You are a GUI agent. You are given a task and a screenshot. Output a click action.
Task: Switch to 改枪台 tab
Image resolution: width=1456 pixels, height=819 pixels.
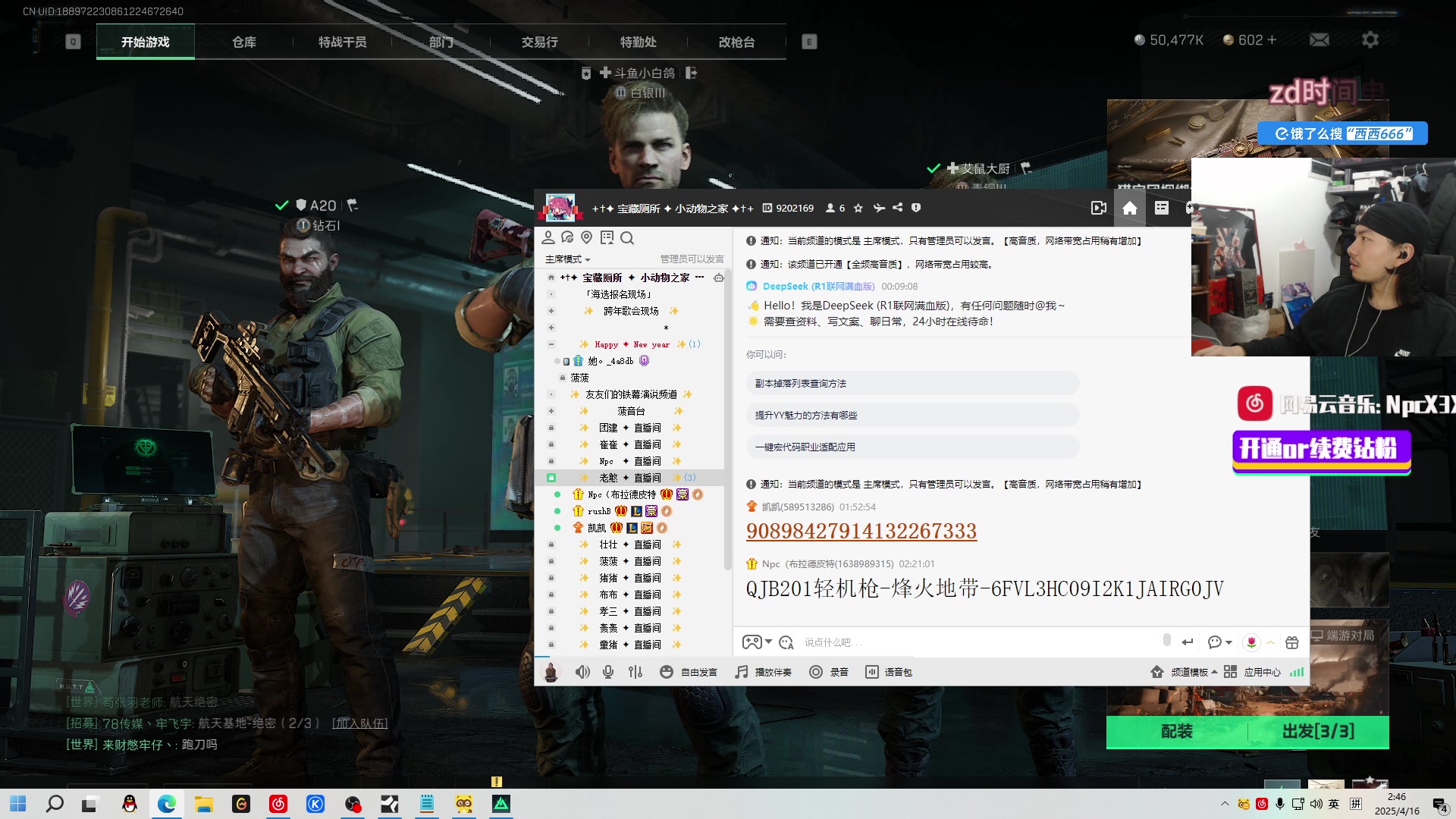tap(736, 42)
